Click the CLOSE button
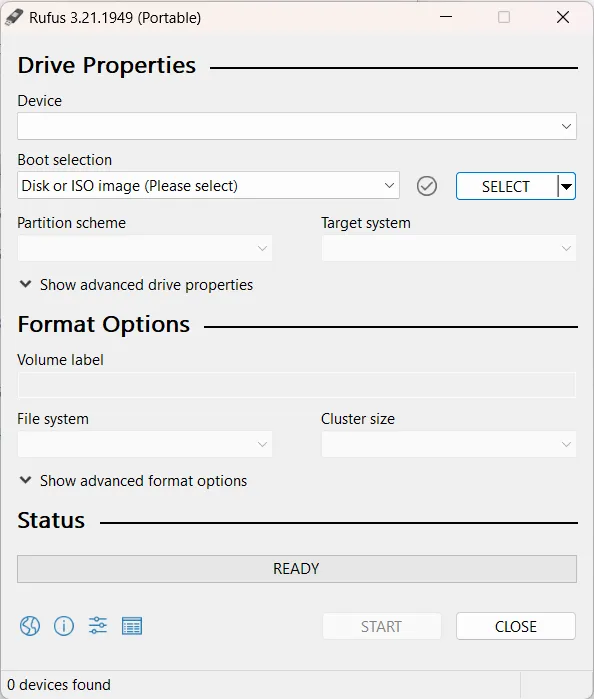 516,626
